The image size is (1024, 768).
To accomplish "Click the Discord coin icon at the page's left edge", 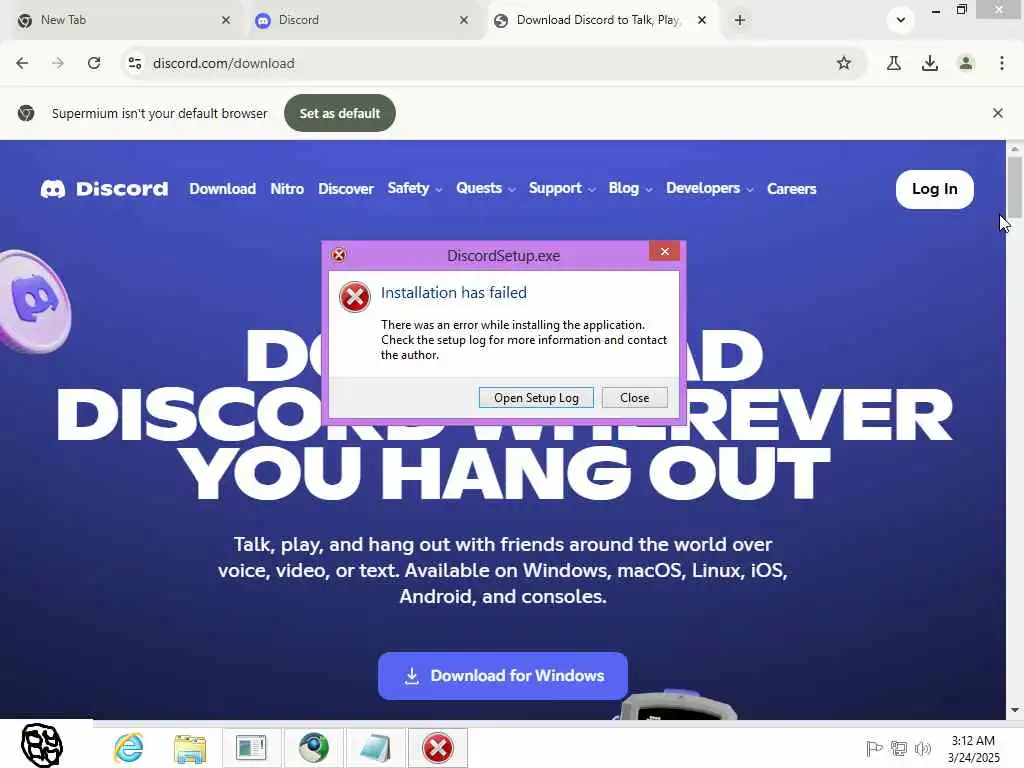I will point(34,301).
